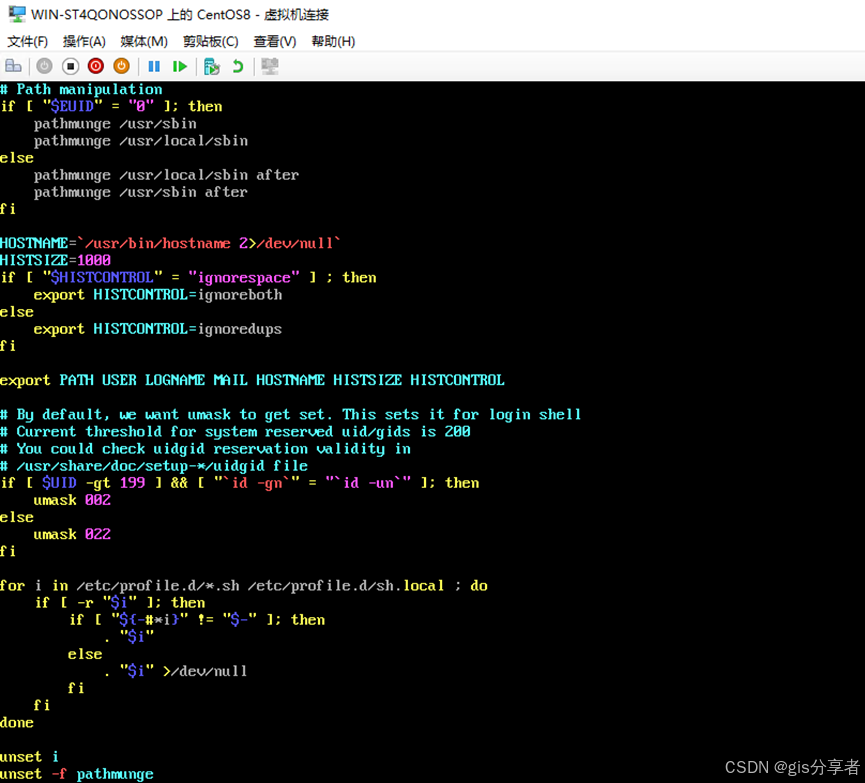
Task: Pause the virtual machine
Action: click(154, 66)
